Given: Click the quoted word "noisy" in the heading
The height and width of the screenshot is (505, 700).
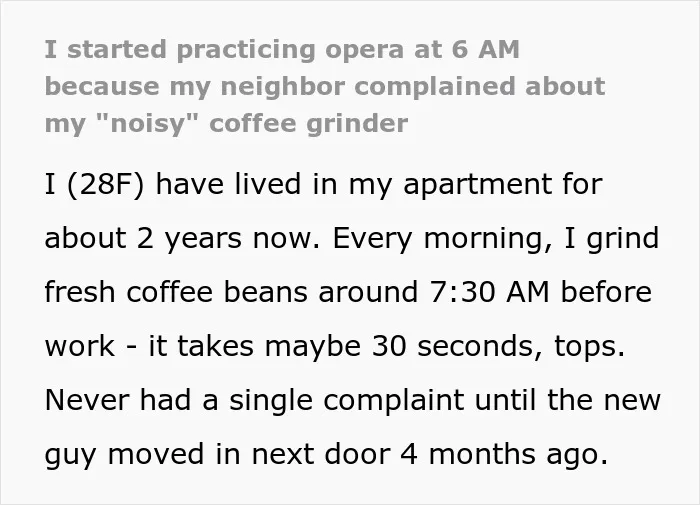Looking at the screenshot, I should [147, 124].
